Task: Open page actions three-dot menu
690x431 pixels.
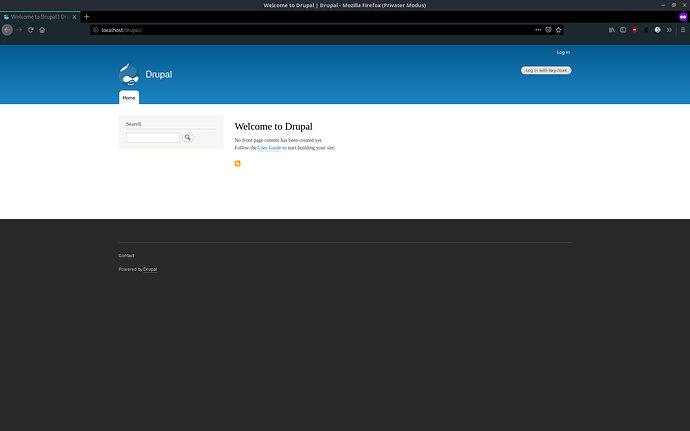Action: pyautogui.click(x=538, y=30)
